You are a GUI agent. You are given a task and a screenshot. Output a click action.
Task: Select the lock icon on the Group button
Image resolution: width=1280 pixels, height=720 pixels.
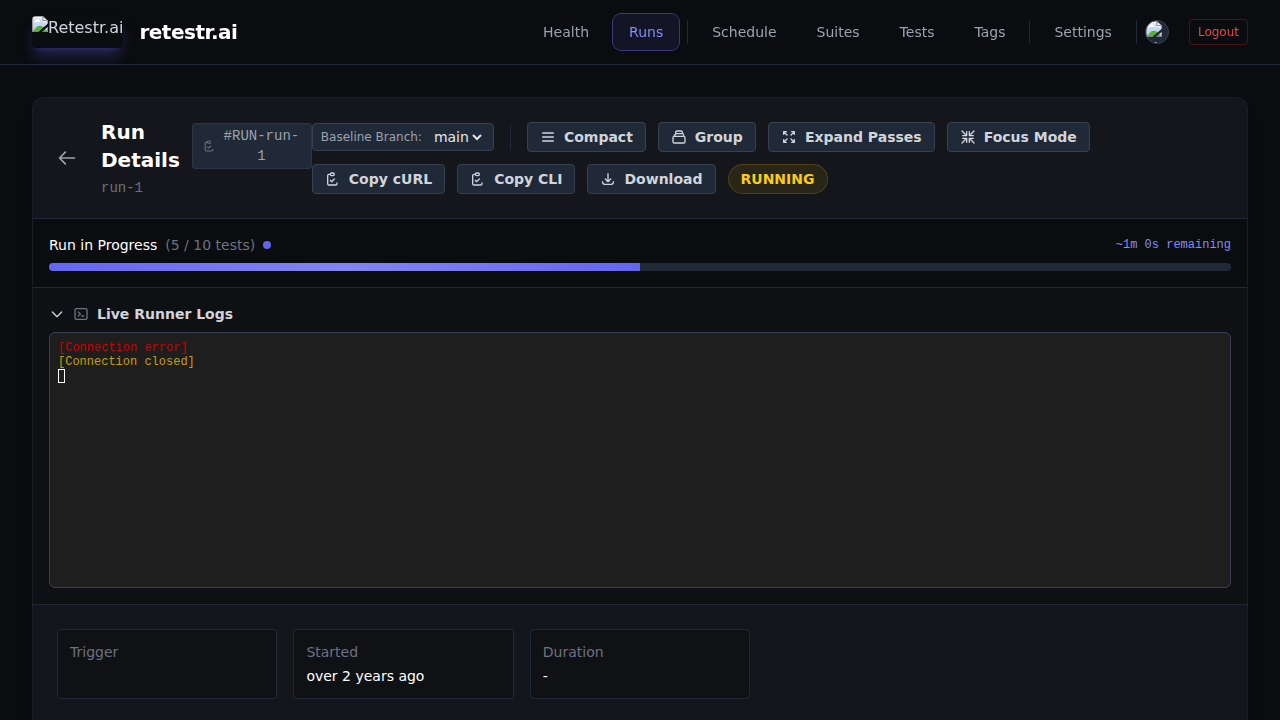coord(678,137)
